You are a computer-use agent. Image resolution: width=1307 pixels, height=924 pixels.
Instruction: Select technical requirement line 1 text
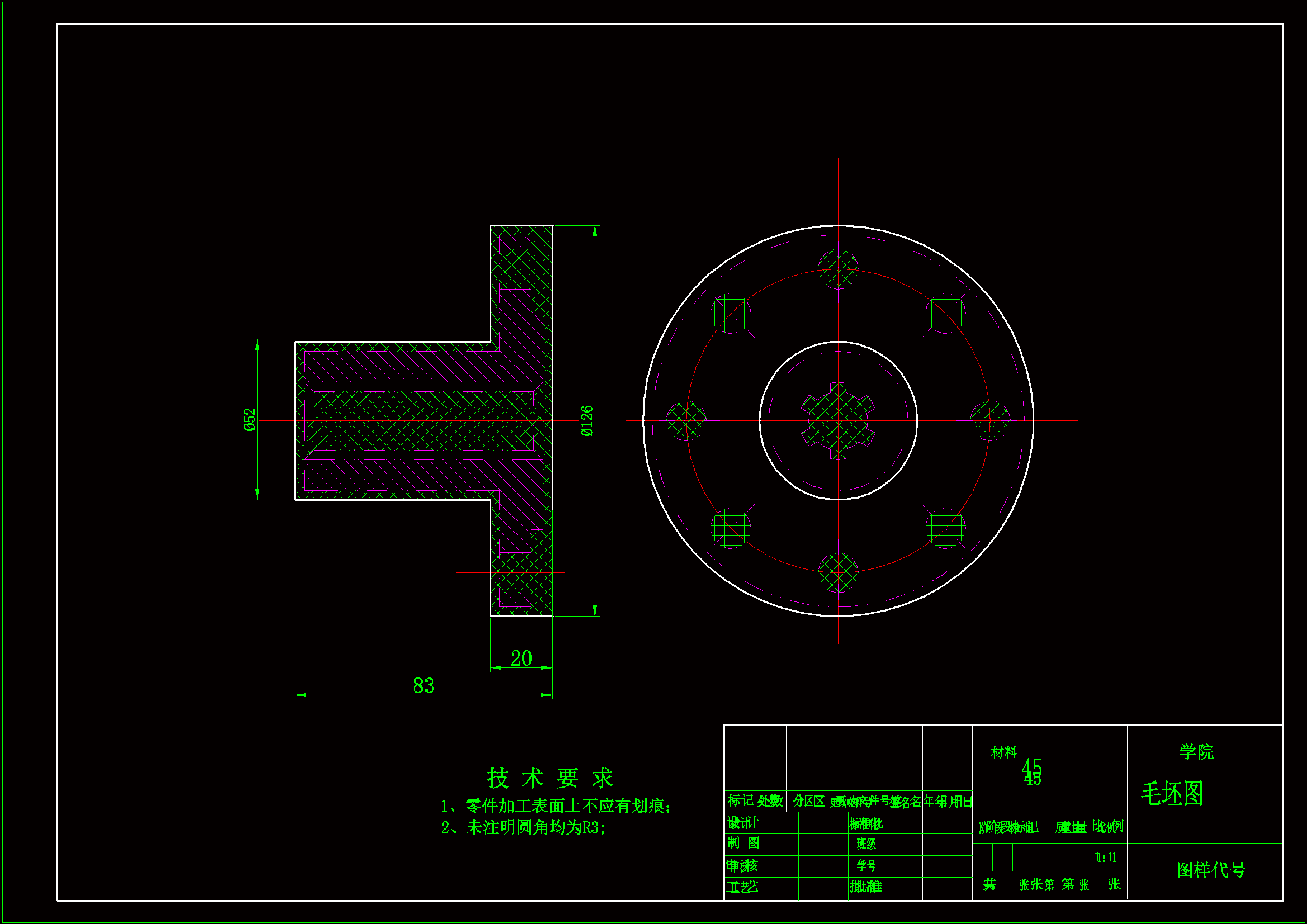pos(556,806)
